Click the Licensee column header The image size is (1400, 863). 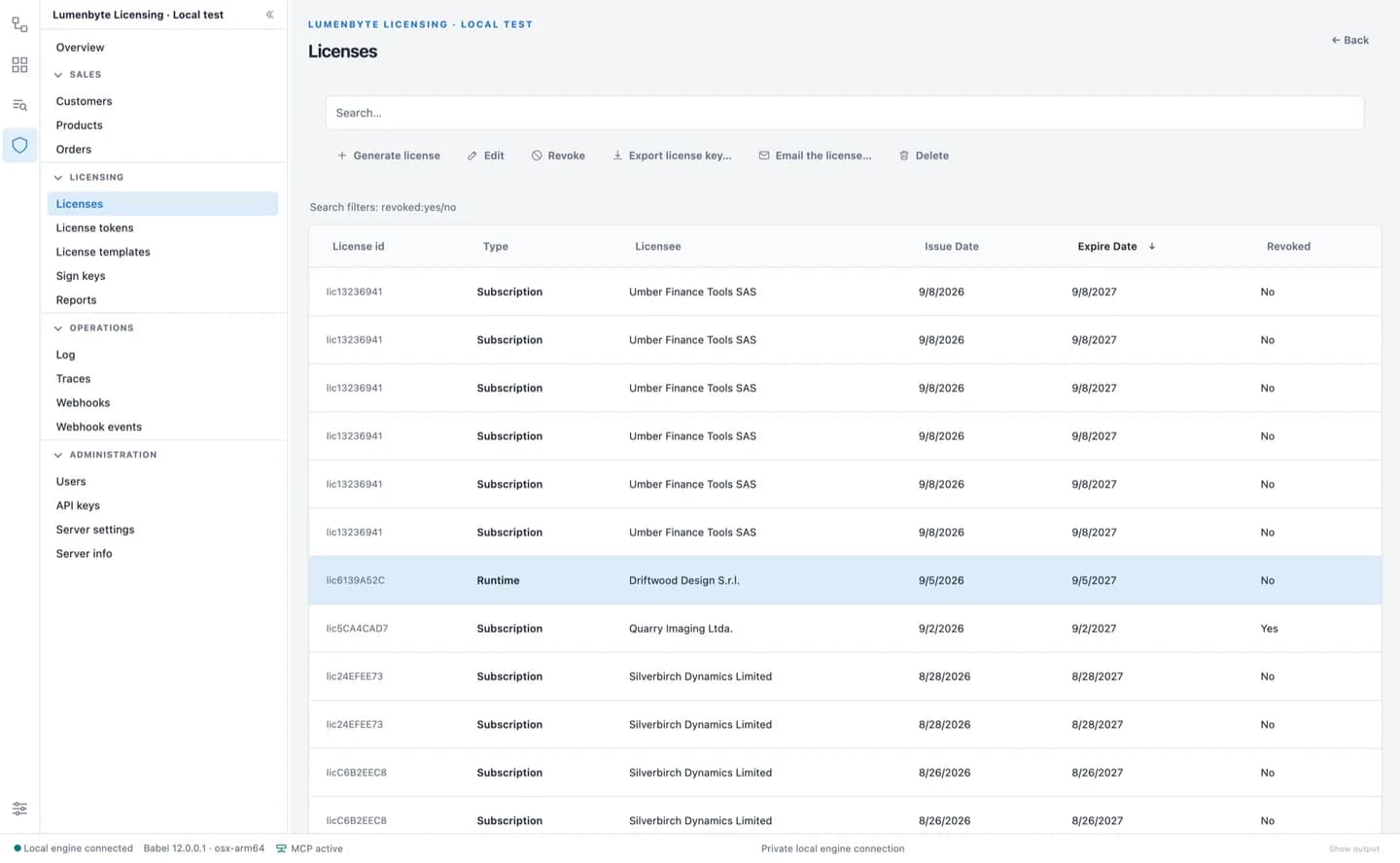coord(658,247)
